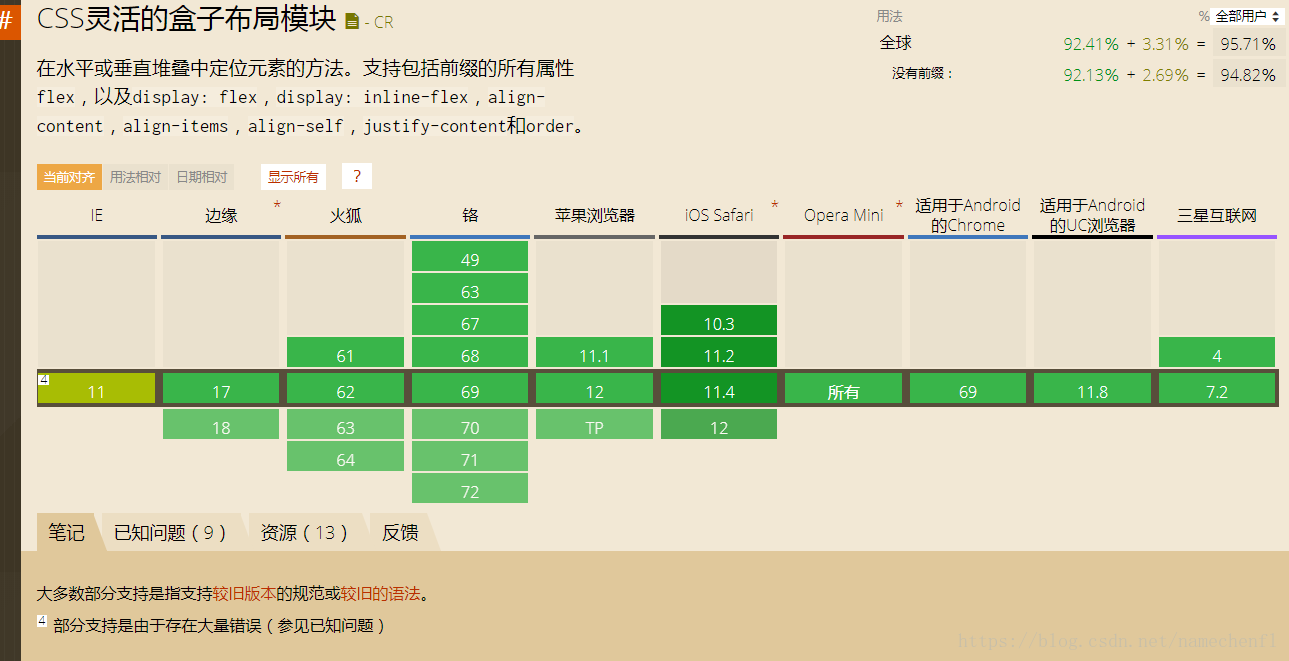The width and height of the screenshot is (1289, 661).
Task: Click the 火狐 browser header
Action: click(345, 215)
